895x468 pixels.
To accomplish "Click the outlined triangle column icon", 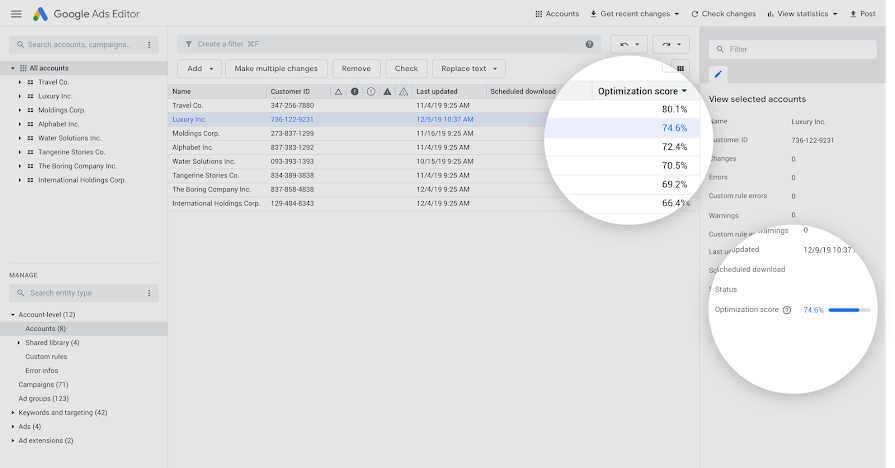I will pos(338,91).
